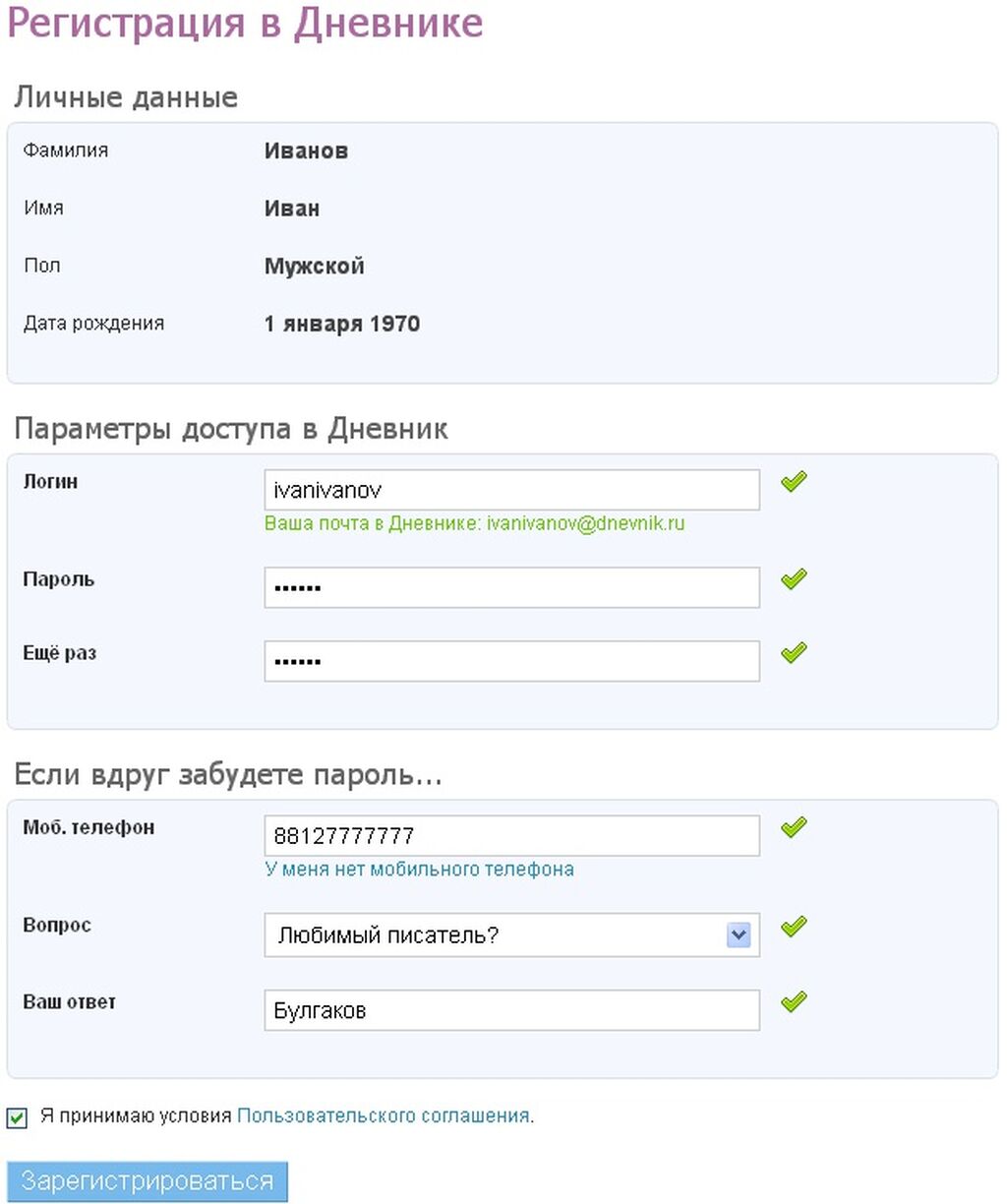
Task: Click green checkmark beside Вопрос dropdown
Action: [794, 926]
